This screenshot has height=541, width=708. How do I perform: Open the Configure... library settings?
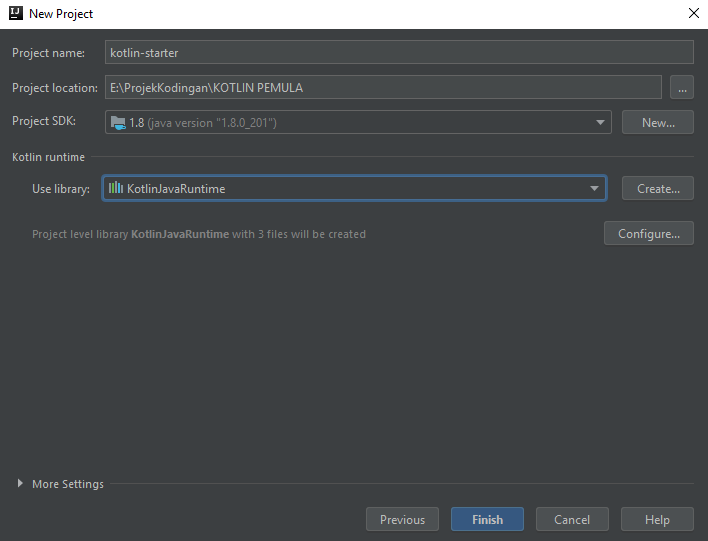(x=649, y=233)
